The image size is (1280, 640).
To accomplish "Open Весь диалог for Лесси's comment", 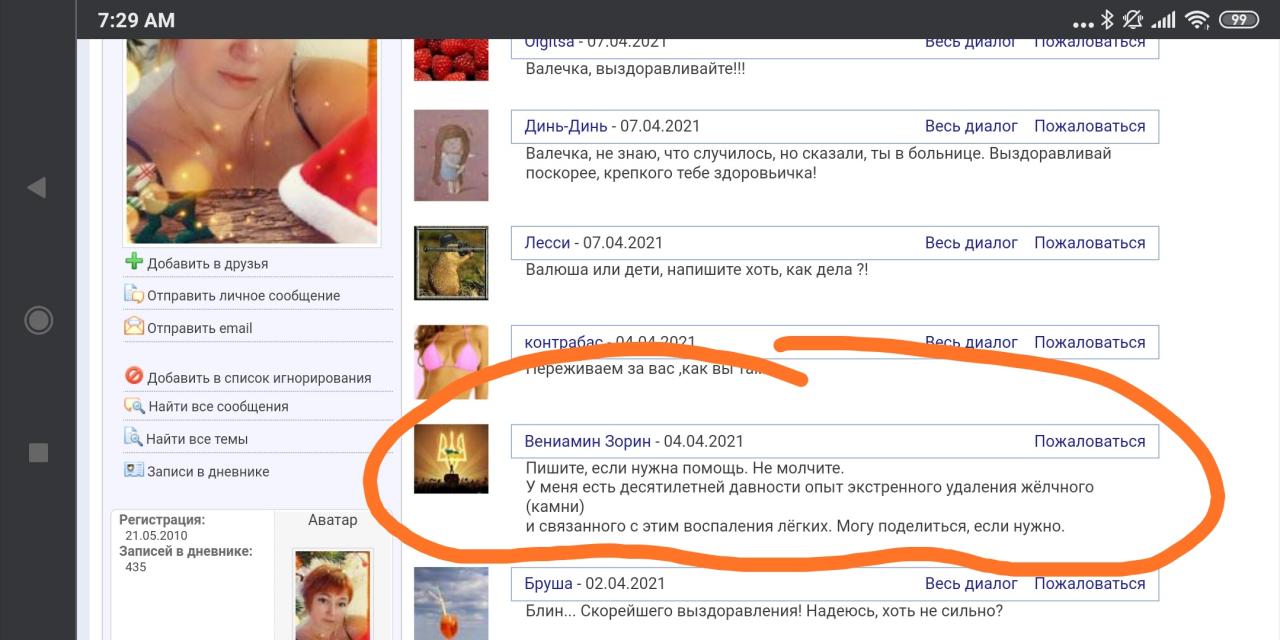I will coord(971,243).
